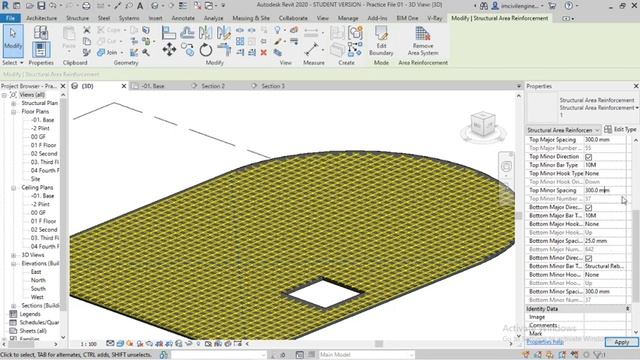Expand the Sections tree node
This screenshot has width=640, height=360.
13,306
